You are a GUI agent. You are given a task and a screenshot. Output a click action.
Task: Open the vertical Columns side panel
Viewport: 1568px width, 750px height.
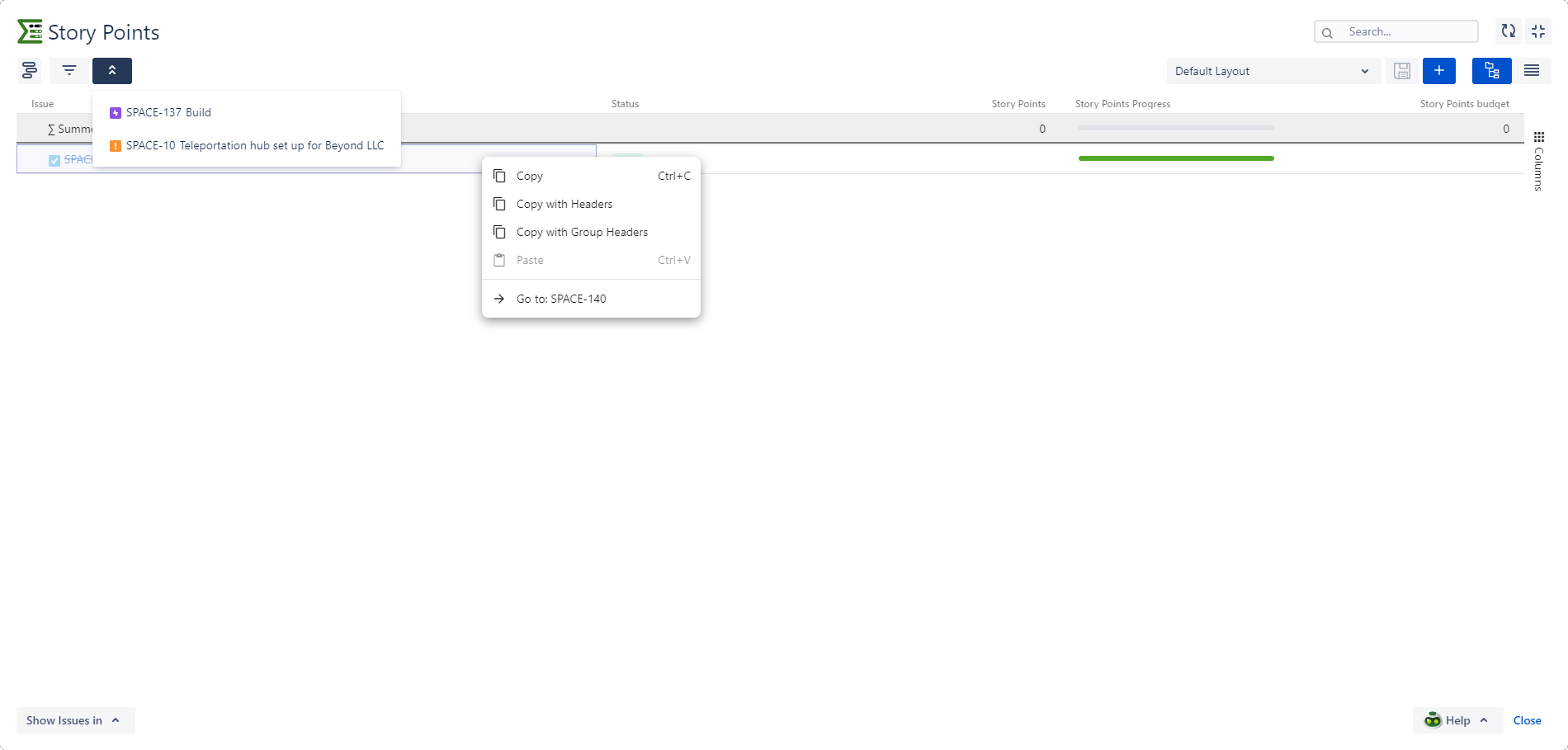(1538, 162)
